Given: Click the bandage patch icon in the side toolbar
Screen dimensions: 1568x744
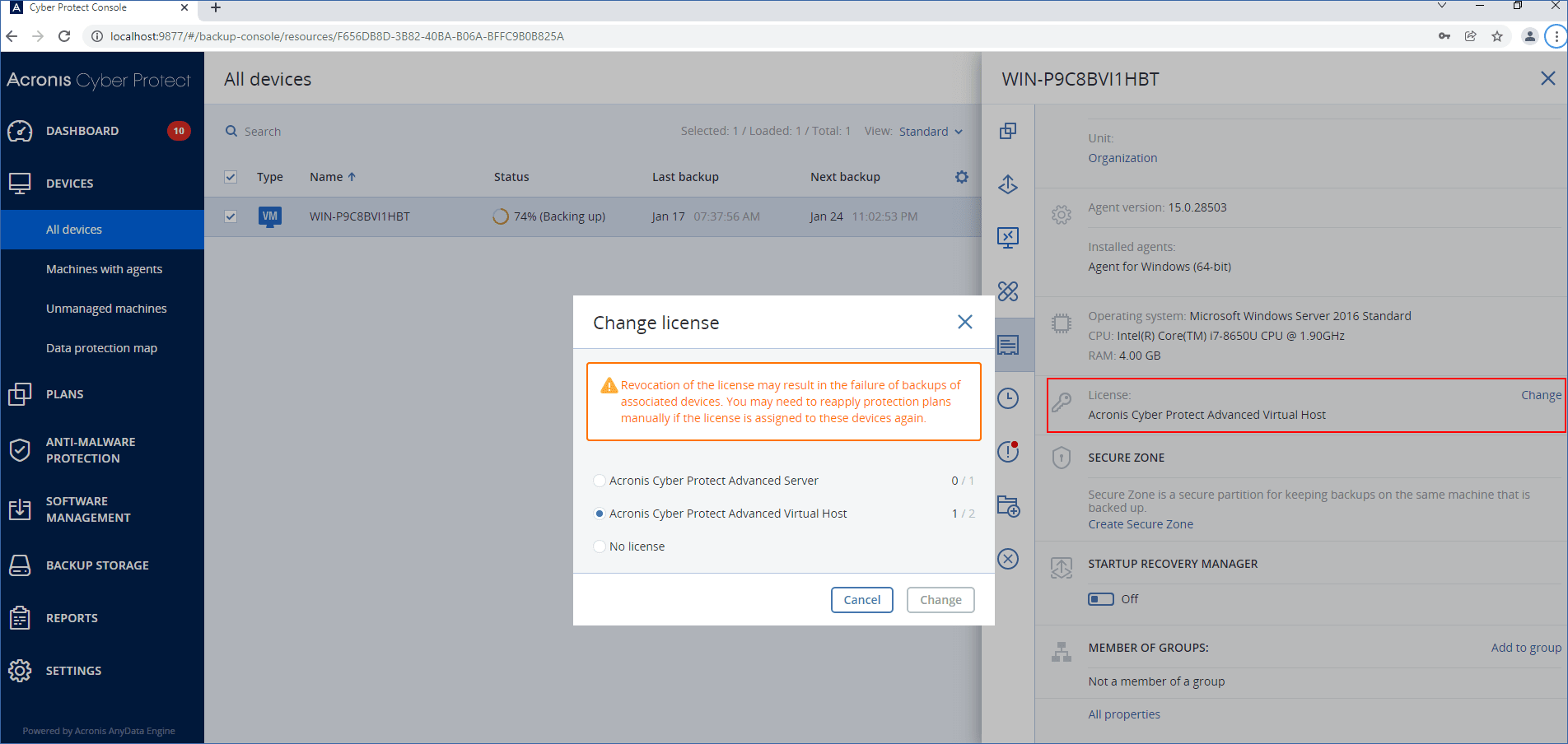Looking at the screenshot, I should (1007, 291).
